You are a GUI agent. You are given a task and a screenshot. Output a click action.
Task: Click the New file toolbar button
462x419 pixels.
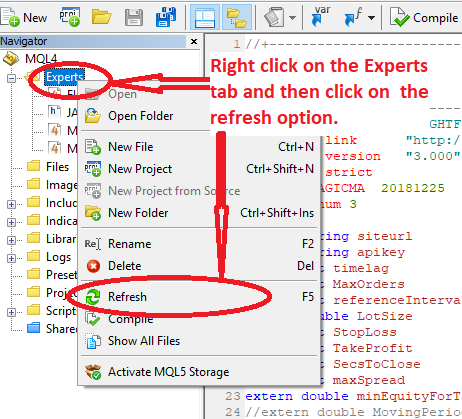point(24,17)
